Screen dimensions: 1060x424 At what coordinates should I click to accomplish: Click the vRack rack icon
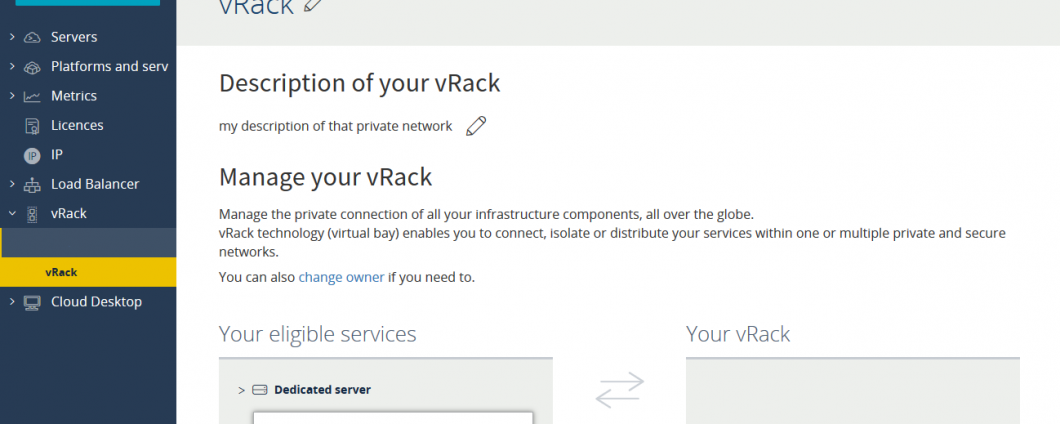32,214
